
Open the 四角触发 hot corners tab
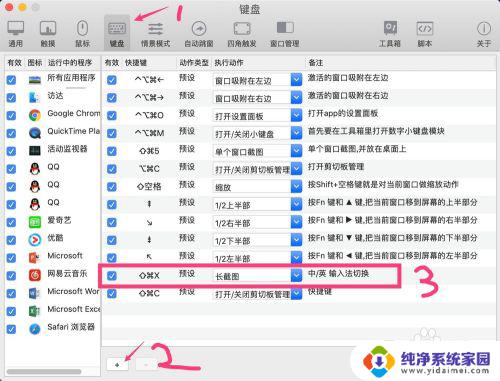242,34
